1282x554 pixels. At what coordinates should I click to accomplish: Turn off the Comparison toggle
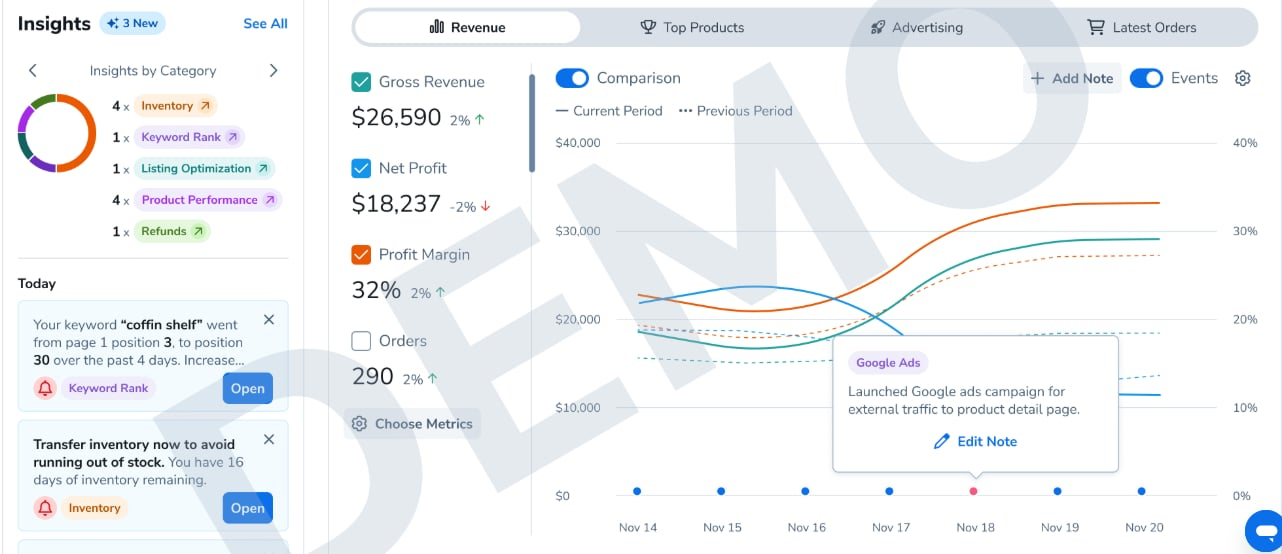click(572, 78)
